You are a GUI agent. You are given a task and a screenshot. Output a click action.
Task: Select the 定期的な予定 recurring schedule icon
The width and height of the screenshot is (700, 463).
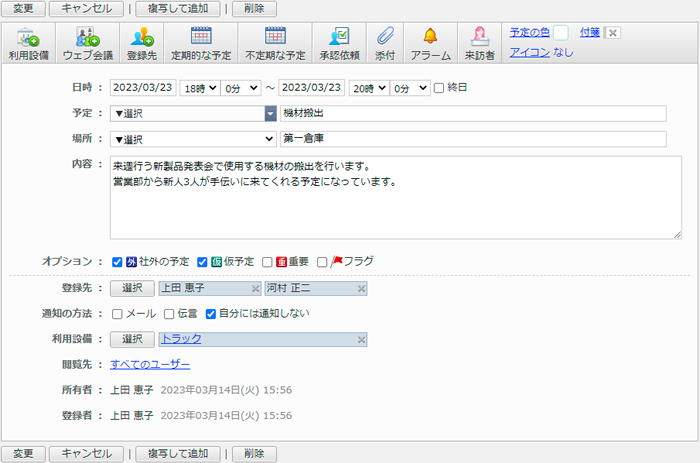[201, 43]
